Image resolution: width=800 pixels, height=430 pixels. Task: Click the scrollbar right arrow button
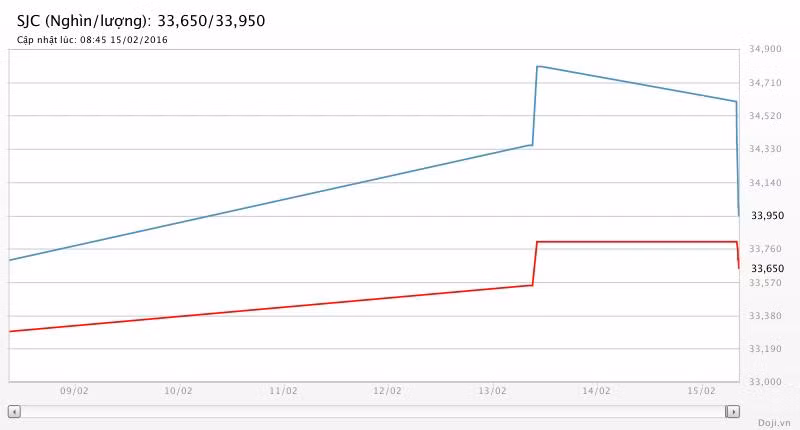click(x=733, y=411)
